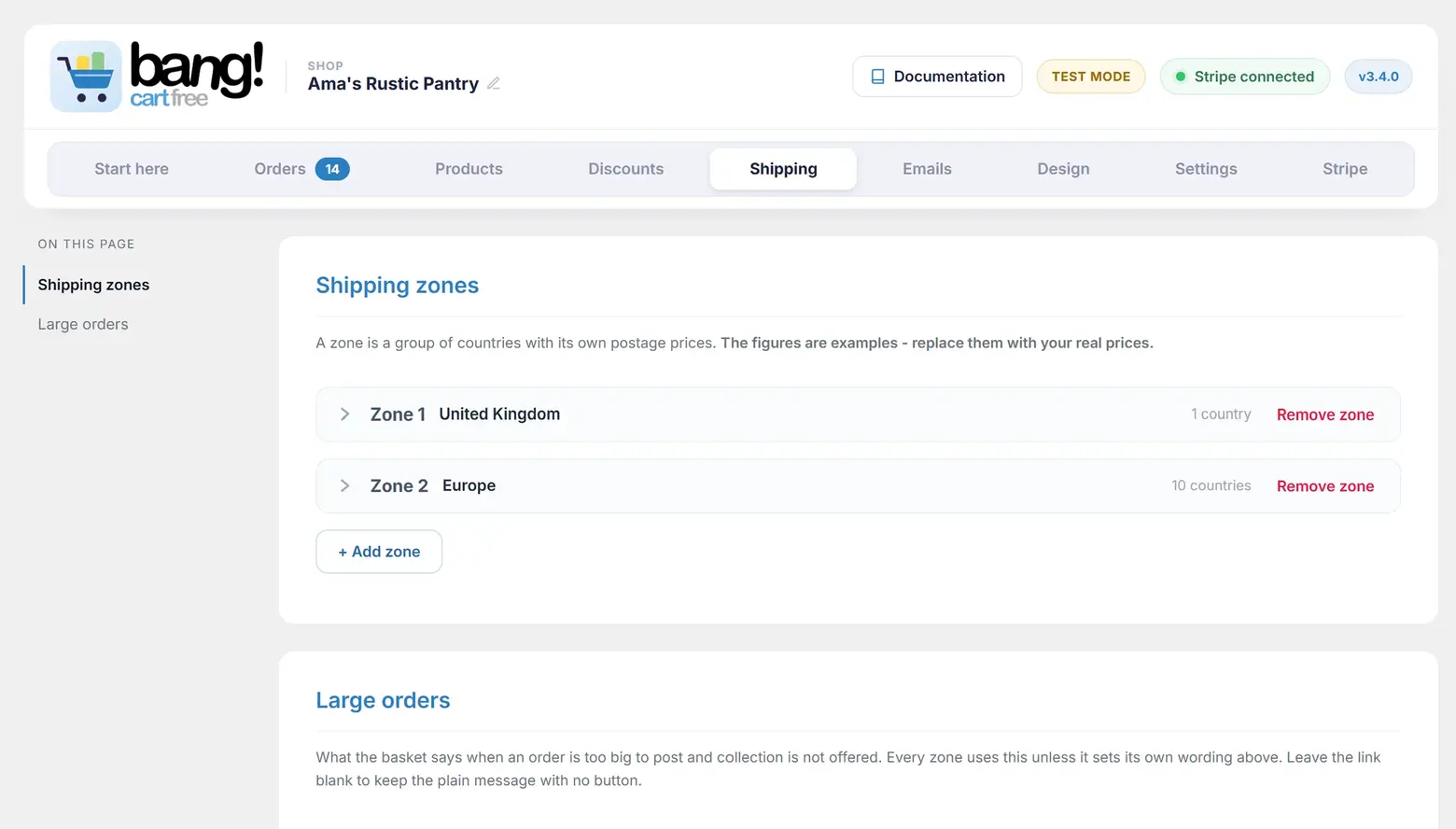Image resolution: width=1456 pixels, height=829 pixels.
Task: Add a new shipping zone
Action: click(379, 552)
